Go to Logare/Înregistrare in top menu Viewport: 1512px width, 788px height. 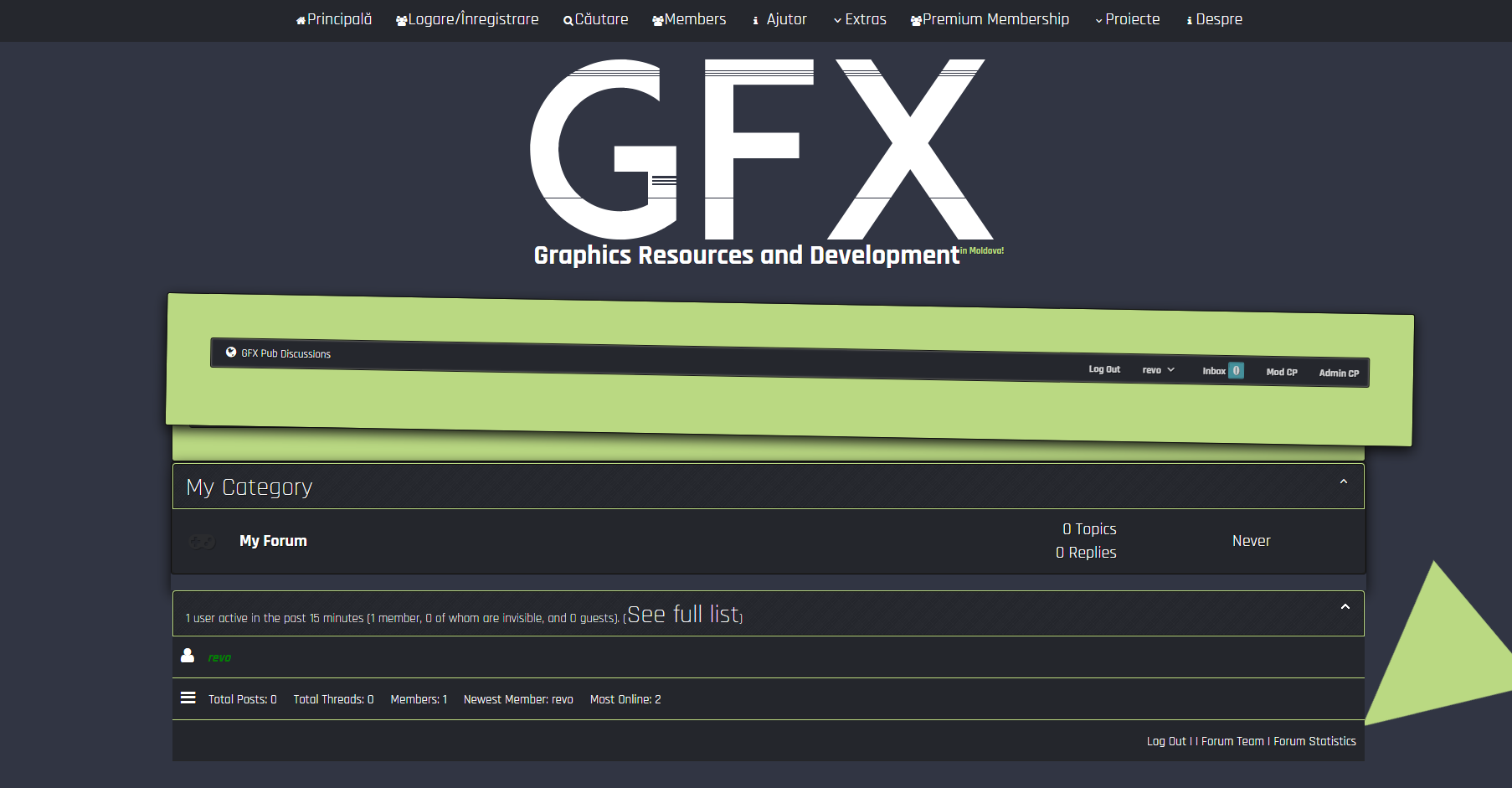click(x=472, y=19)
